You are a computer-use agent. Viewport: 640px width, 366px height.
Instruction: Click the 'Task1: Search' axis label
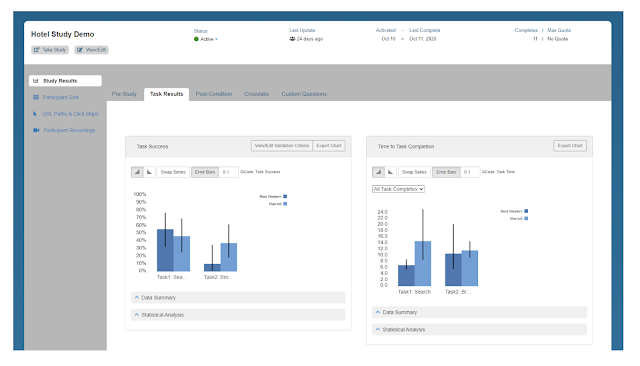coord(414,292)
